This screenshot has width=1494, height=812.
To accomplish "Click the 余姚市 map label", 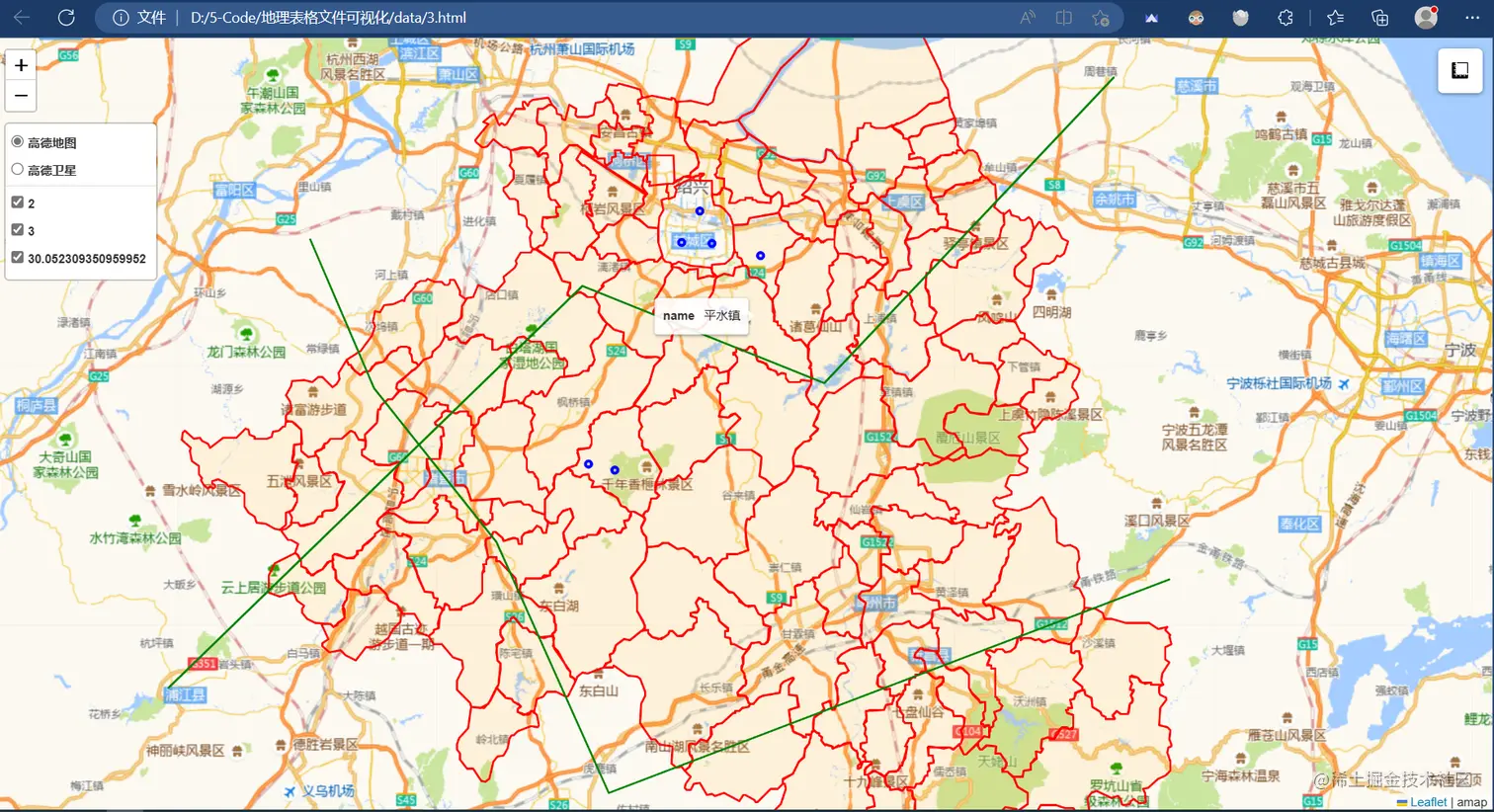I will pyautogui.click(x=1115, y=199).
